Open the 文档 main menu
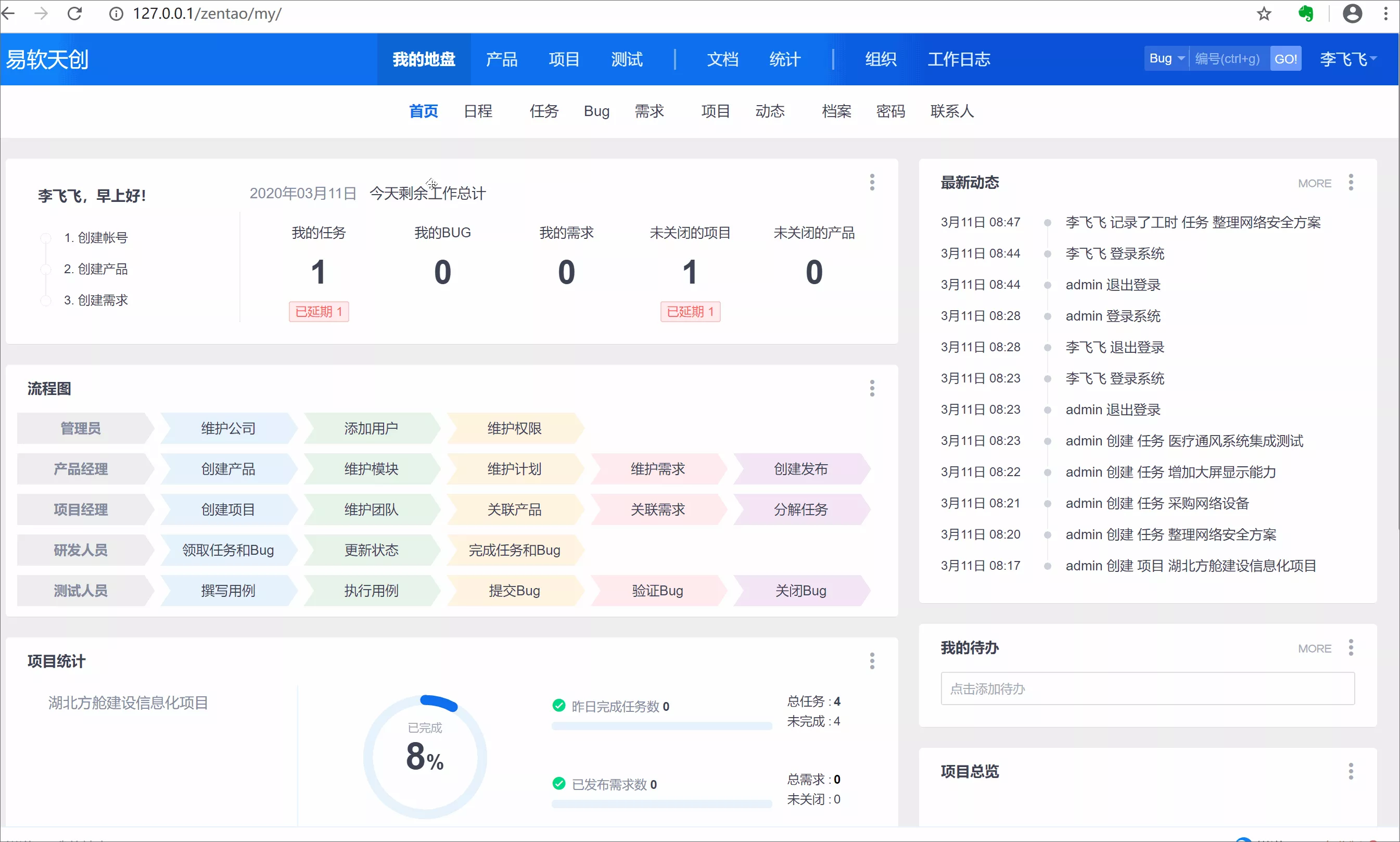The height and width of the screenshot is (842, 1400). [x=723, y=59]
